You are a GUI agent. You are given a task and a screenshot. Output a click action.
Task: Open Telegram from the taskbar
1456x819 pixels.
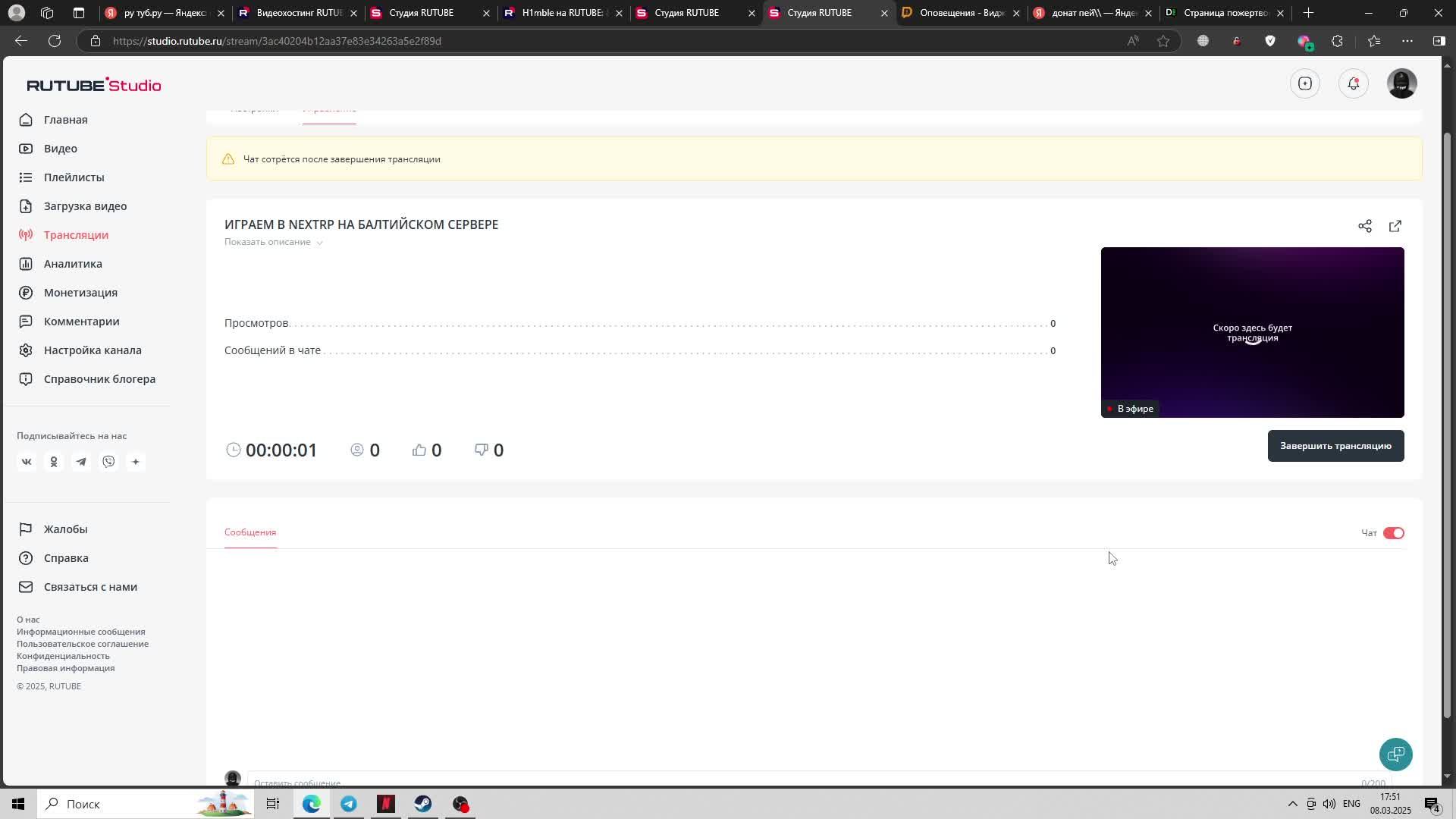tap(349, 804)
